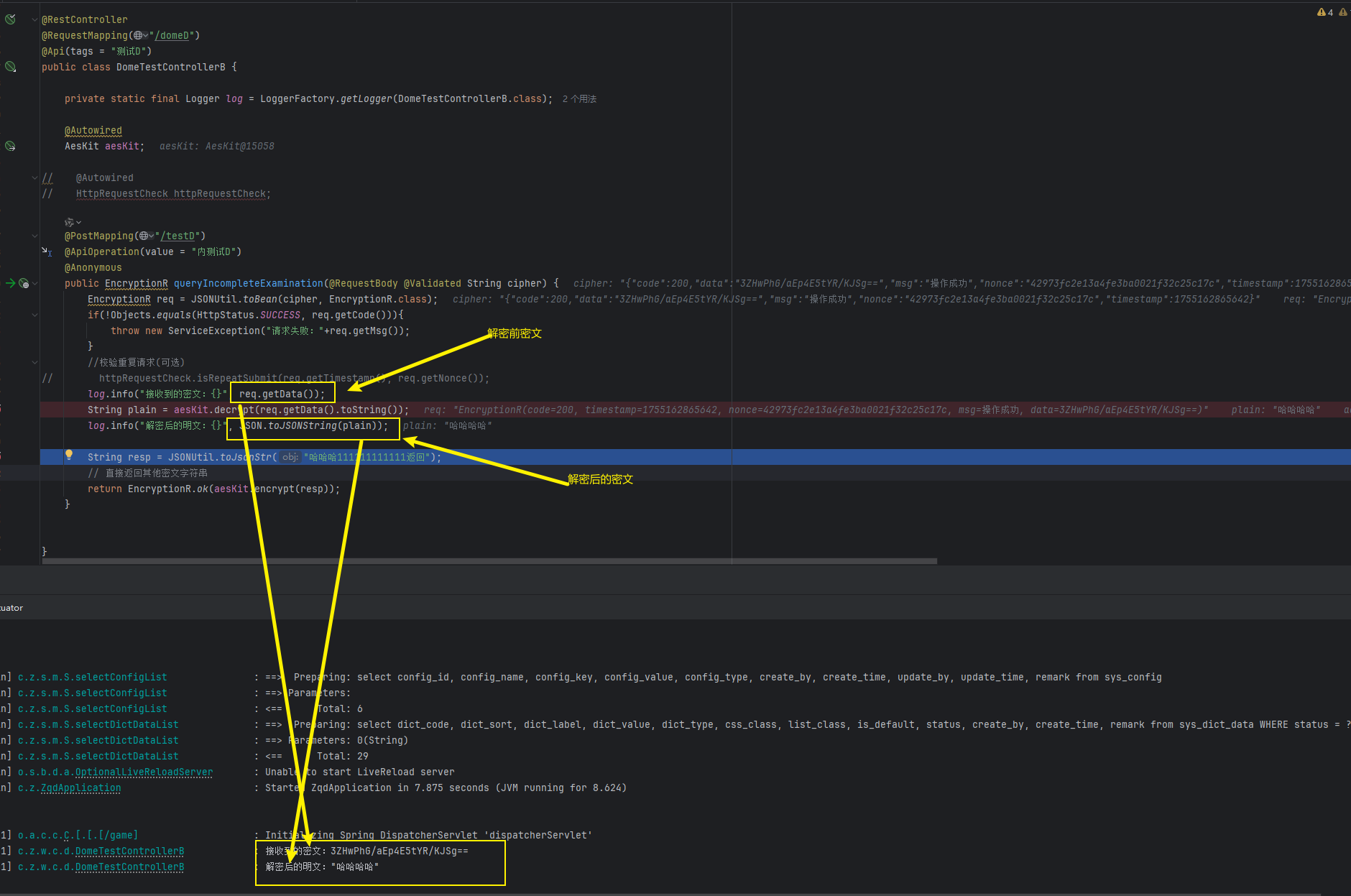Click the '2 个用法' usages hint
This screenshot has height=896, width=1351.
579,99
